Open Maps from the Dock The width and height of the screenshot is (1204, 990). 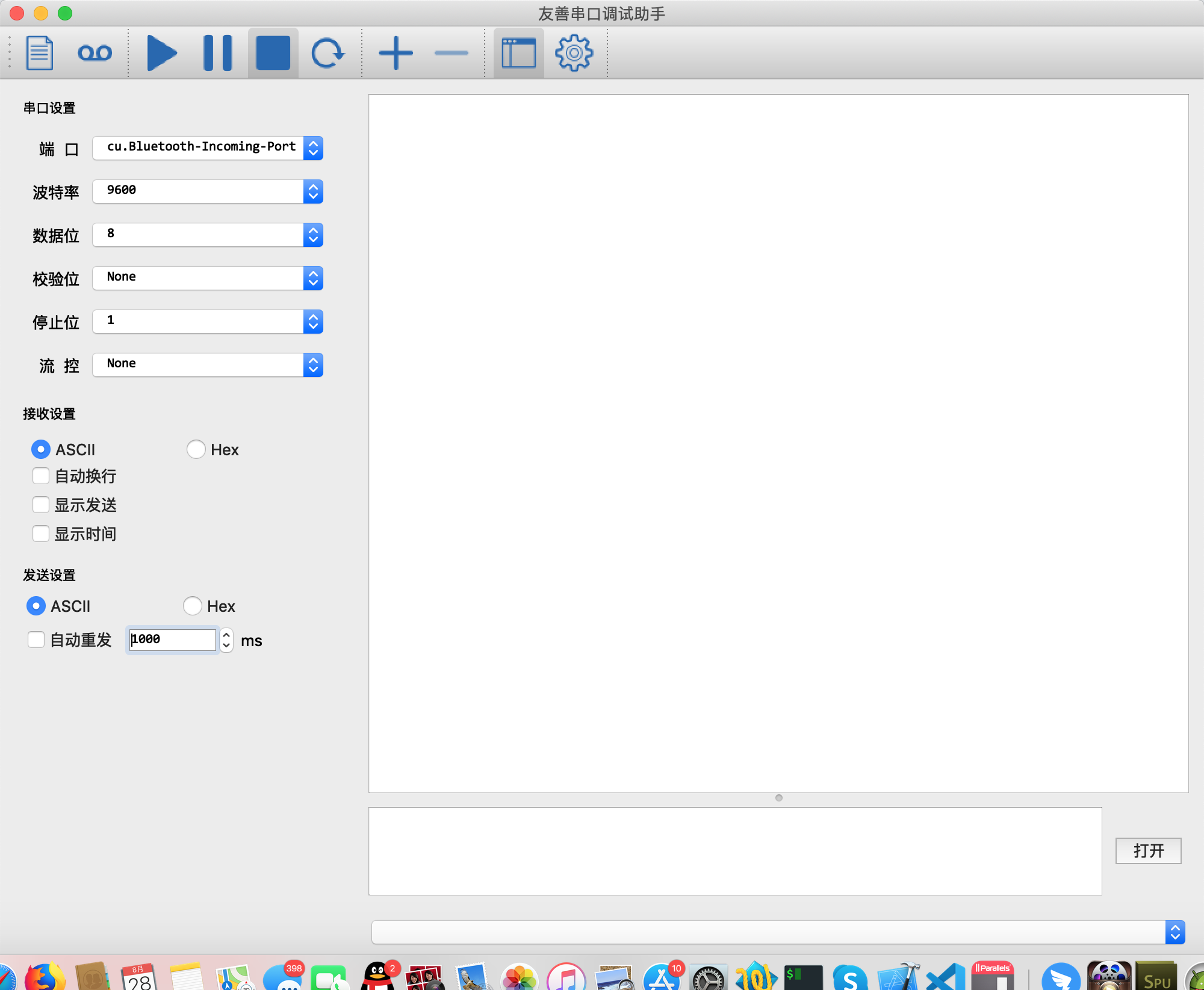tap(235, 977)
